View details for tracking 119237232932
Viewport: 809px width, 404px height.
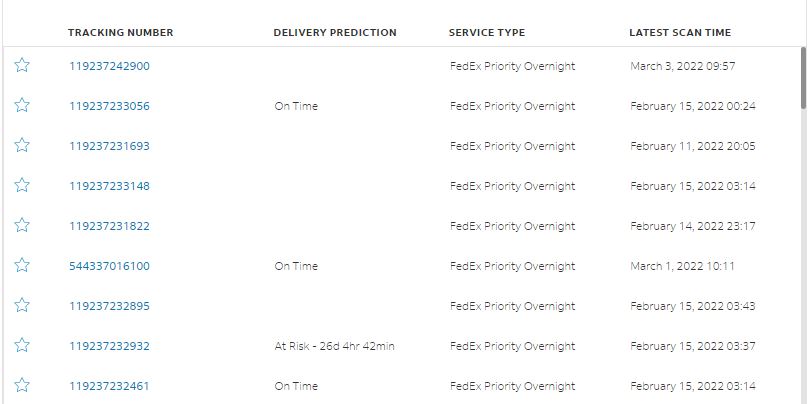(109, 346)
